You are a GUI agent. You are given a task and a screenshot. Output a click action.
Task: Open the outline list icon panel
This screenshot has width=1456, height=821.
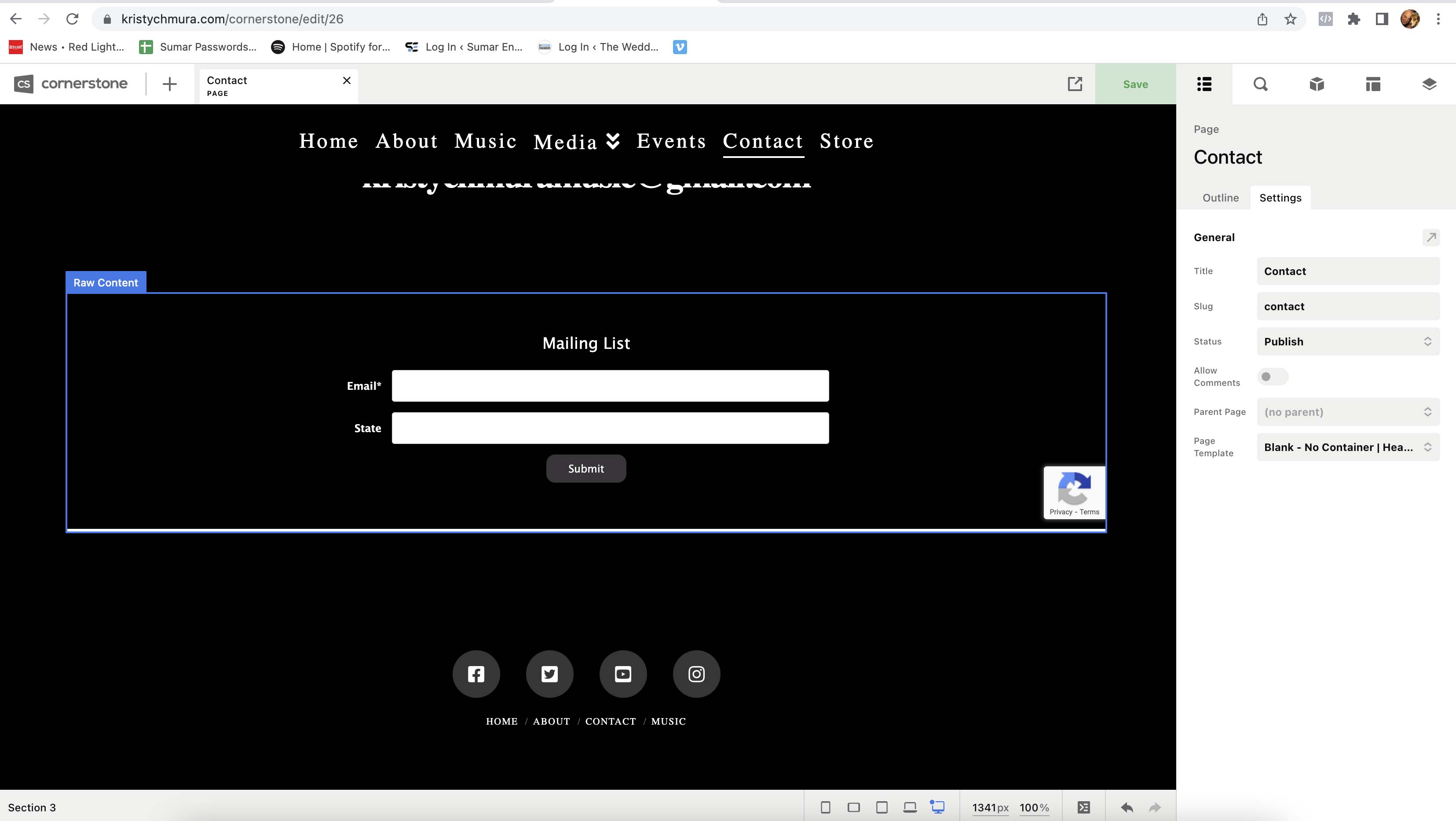[x=1204, y=84]
